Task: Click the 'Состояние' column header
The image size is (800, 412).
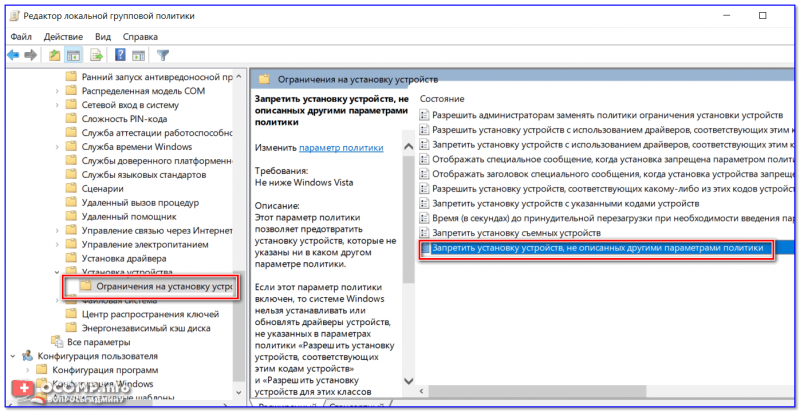Action: [x=442, y=99]
